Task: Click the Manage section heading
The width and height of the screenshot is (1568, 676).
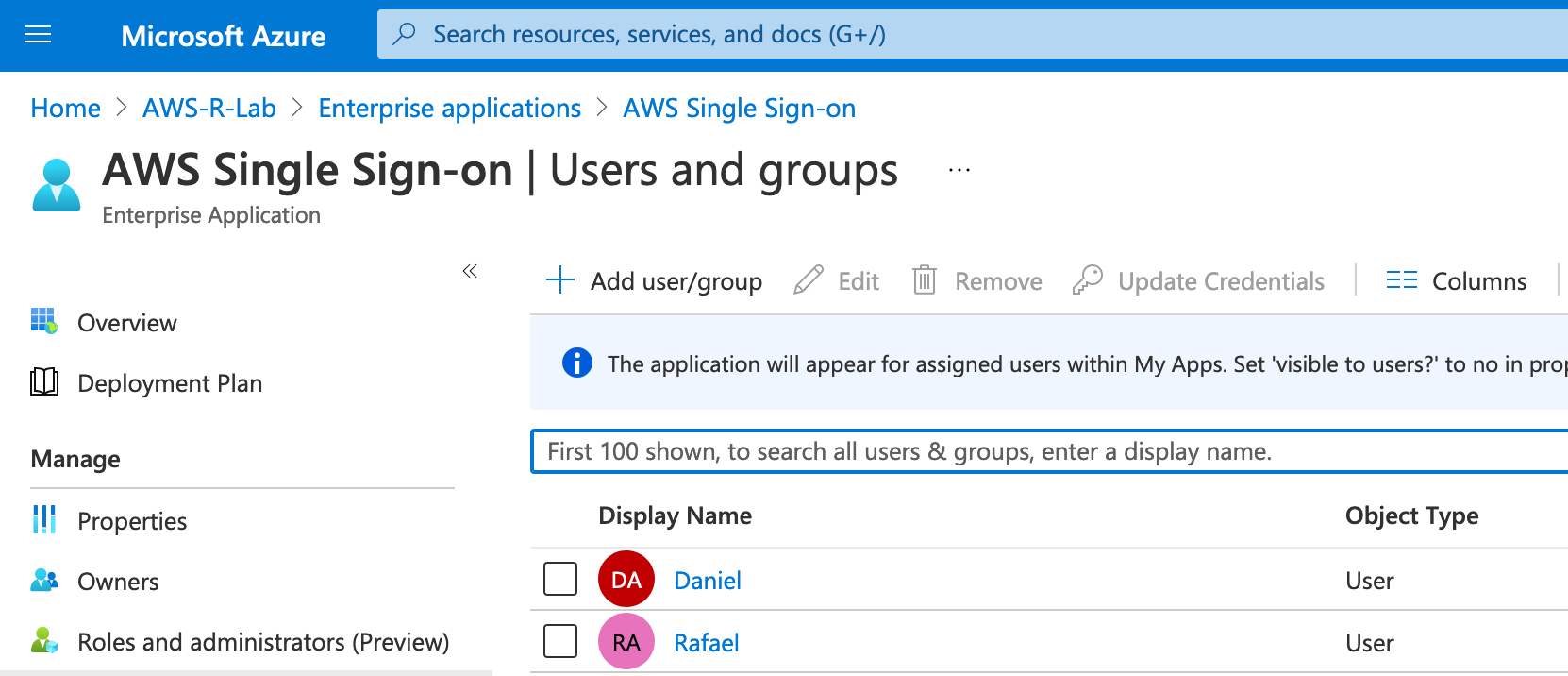Action: 75,459
